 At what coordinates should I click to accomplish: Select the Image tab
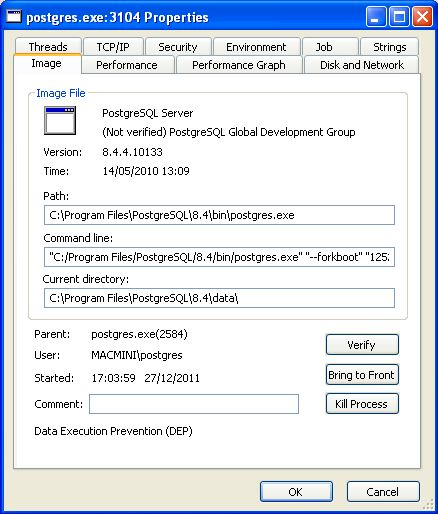(47, 63)
